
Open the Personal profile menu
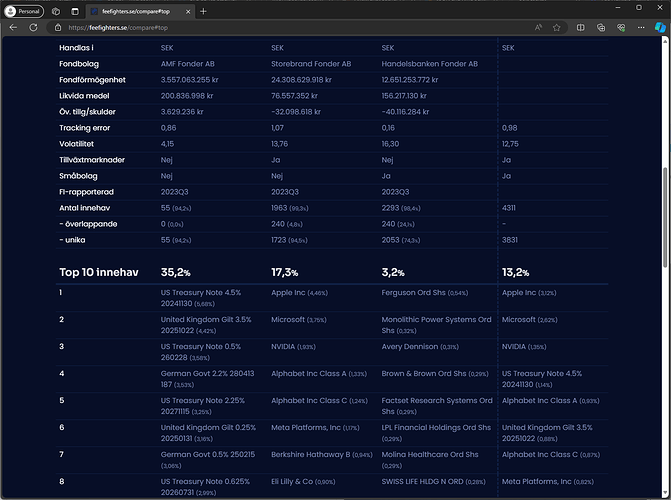(25, 10)
